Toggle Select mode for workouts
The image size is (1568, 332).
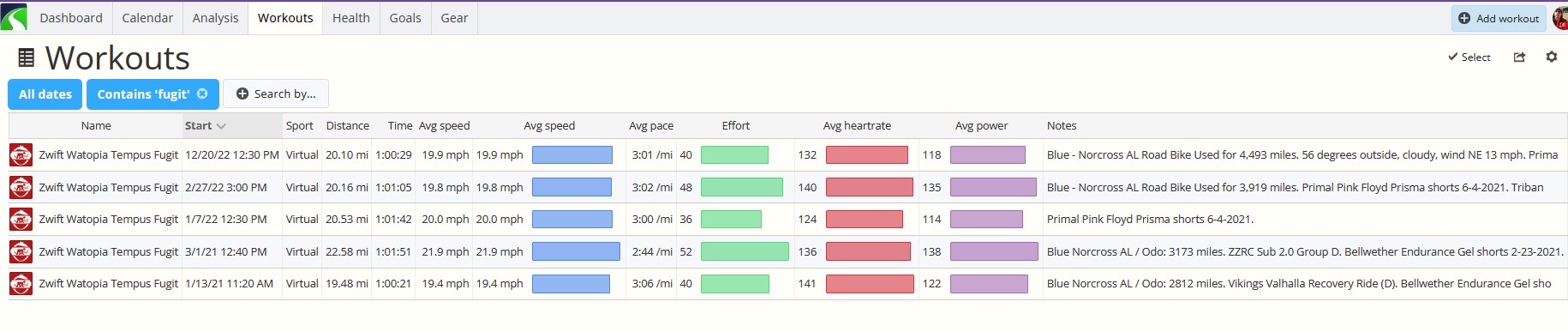[1469, 57]
